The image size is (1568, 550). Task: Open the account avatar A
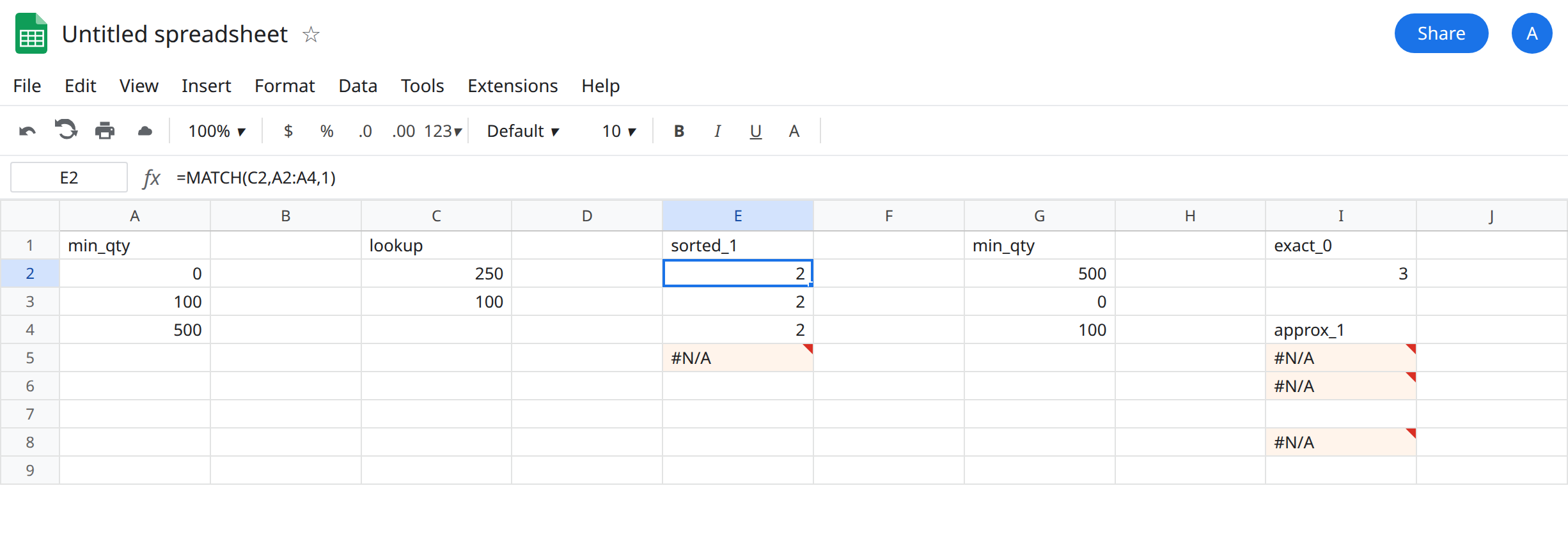[x=1532, y=33]
